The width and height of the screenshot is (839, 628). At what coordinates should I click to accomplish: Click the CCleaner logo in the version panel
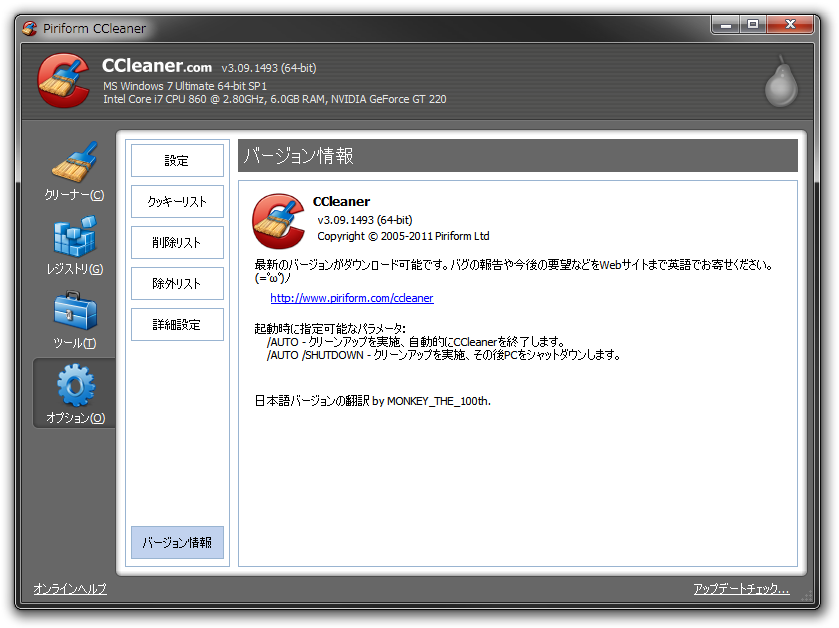pyautogui.click(x=279, y=221)
